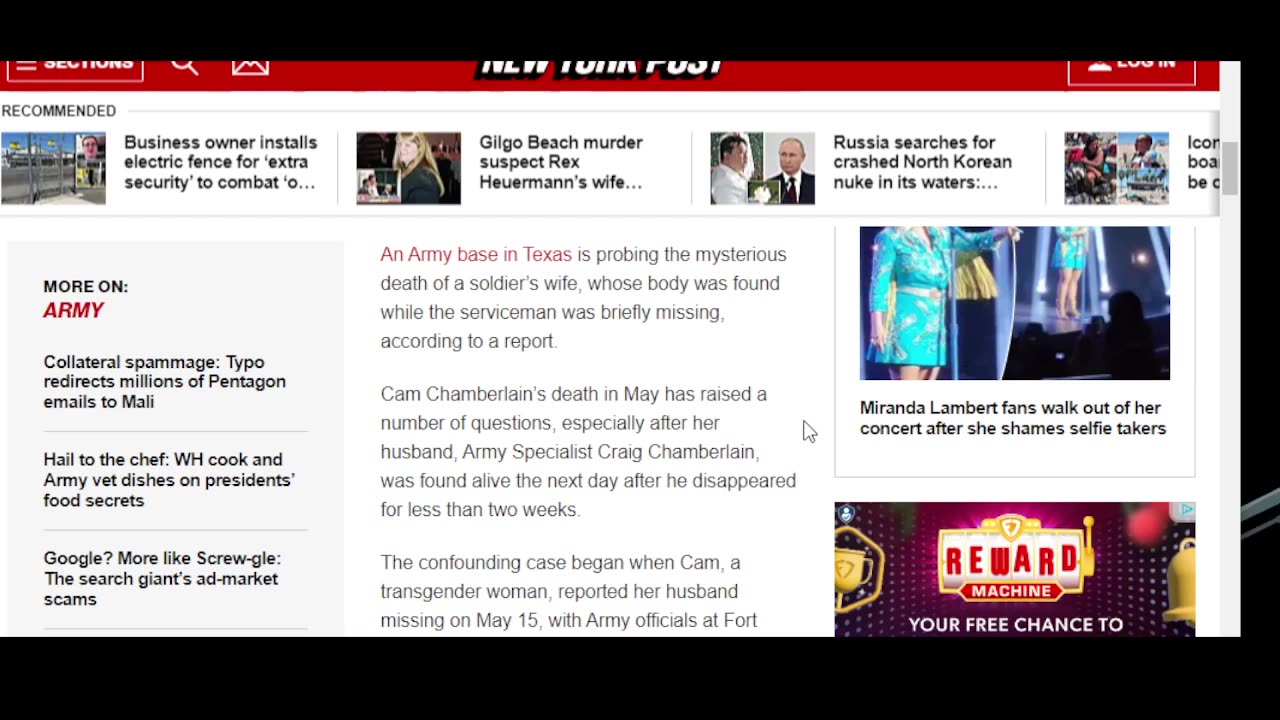Follow 'An Army base in Texas' link
1280x720 pixels.
point(476,254)
